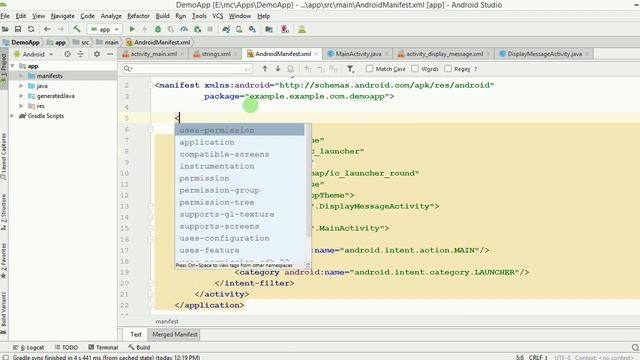Select permission-group suggestion
640x360 pixels.
[240, 190]
